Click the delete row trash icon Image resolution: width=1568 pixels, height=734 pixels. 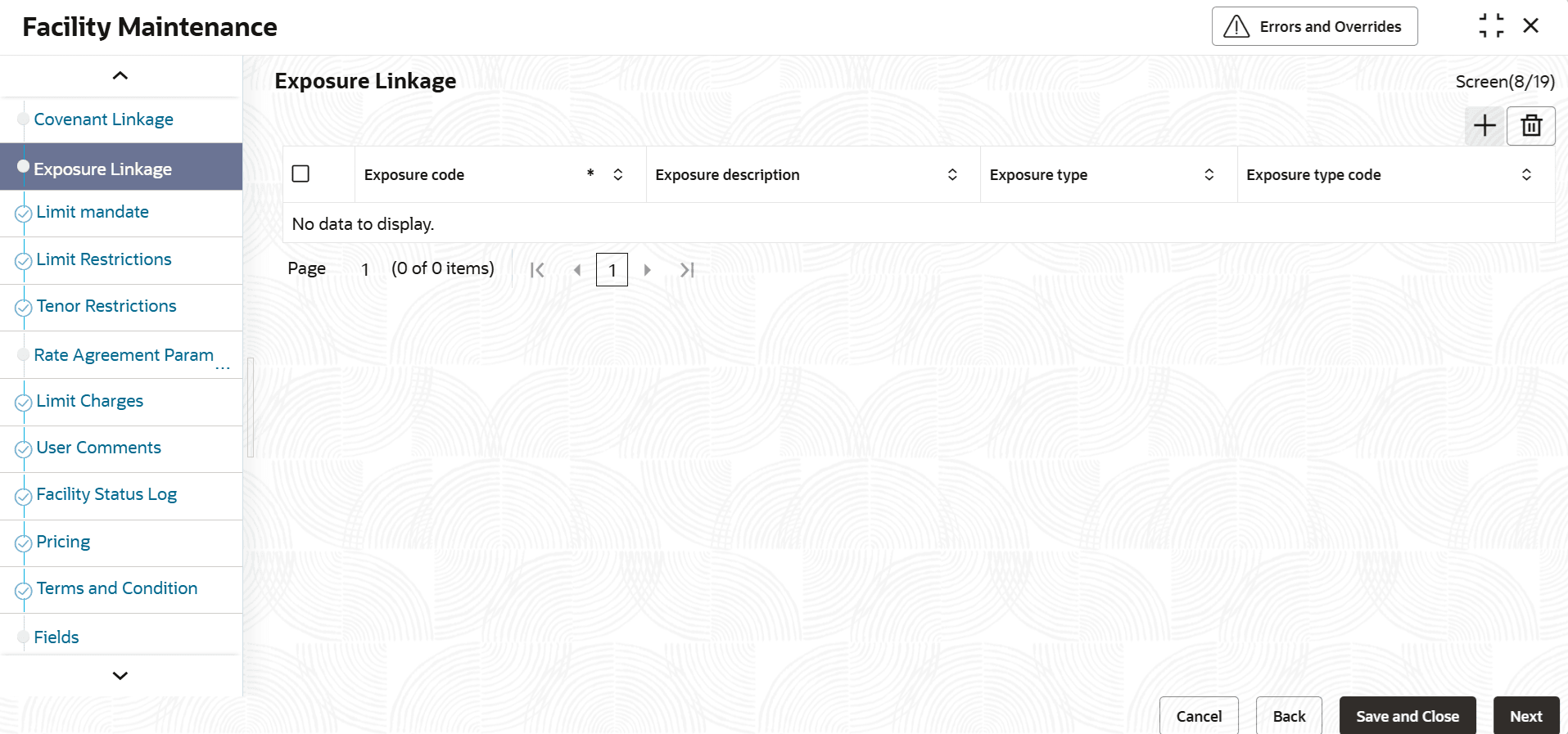[1530, 126]
